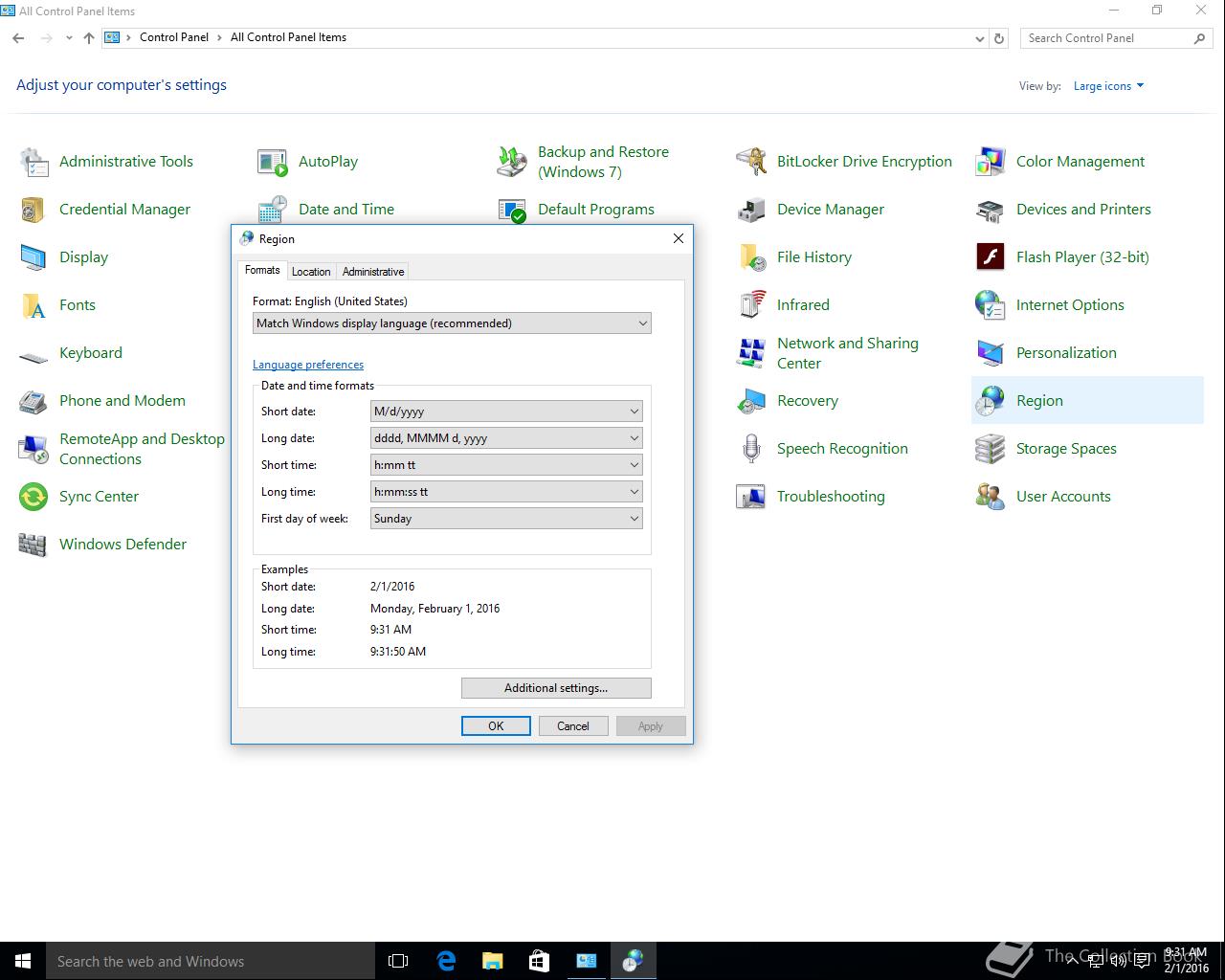This screenshot has width=1225, height=980.
Task: Go up one level with up arrow
Action: click(x=89, y=38)
